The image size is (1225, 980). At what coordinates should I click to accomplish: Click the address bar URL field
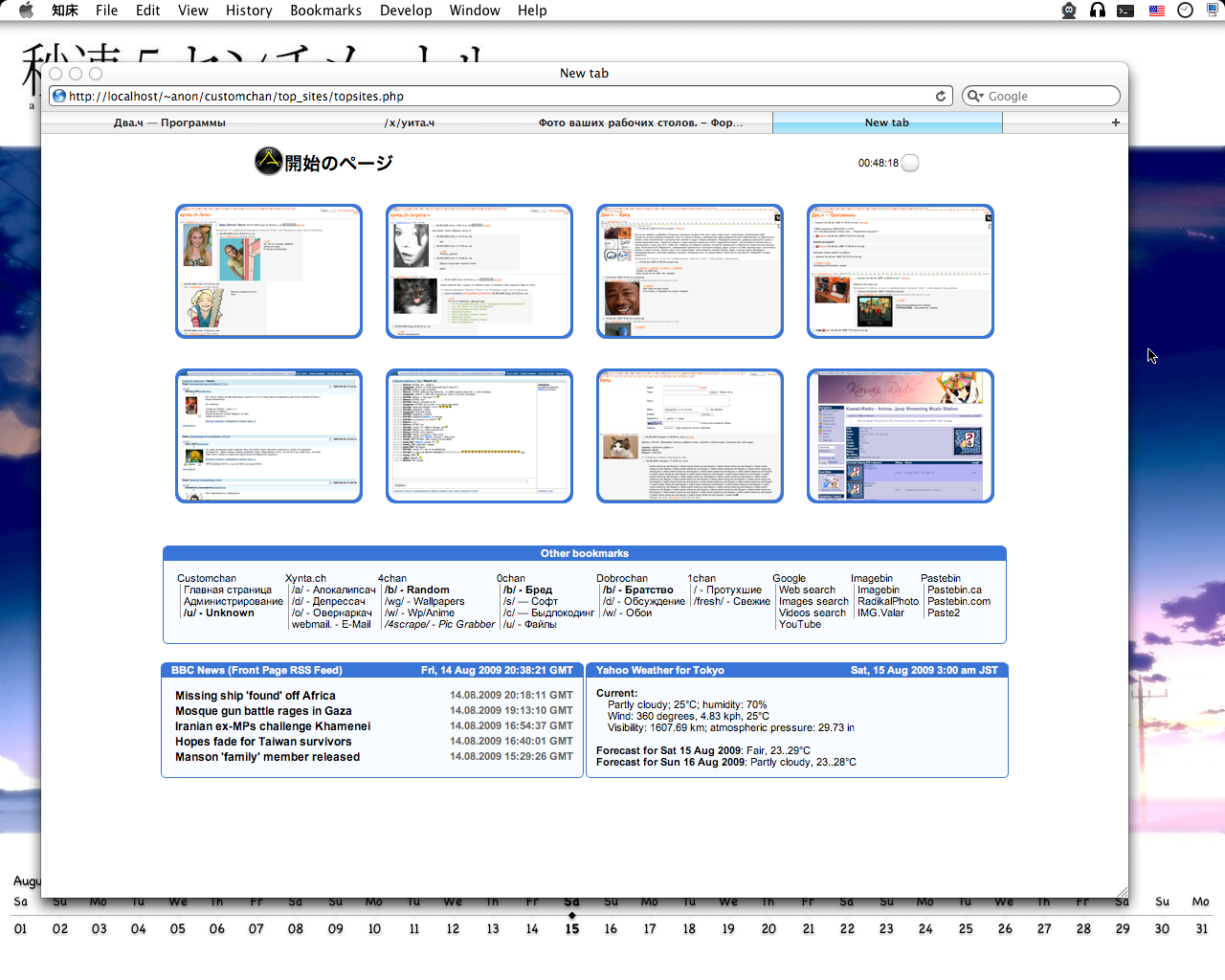coord(501,96)
